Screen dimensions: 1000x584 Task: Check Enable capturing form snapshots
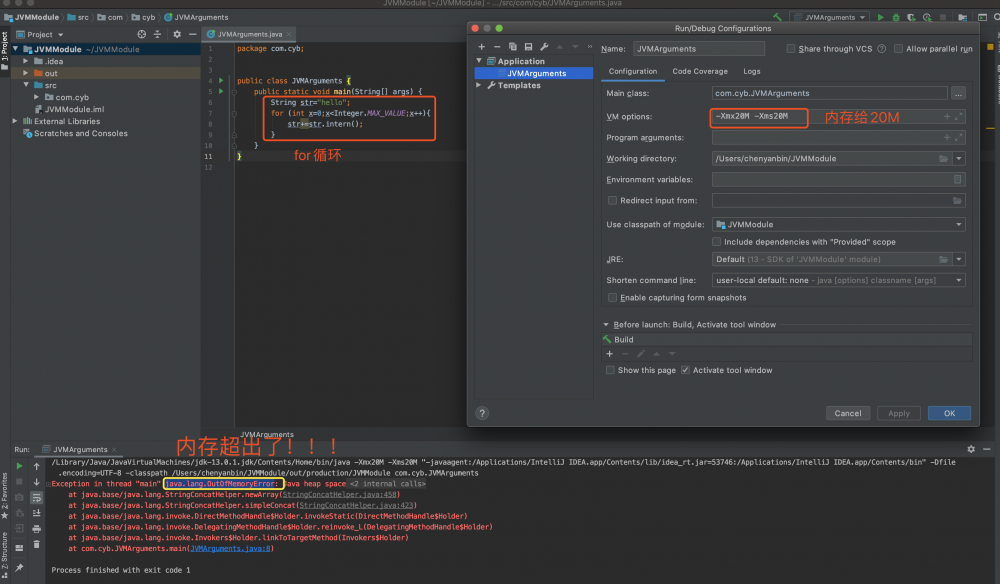(x=613, y=298)
